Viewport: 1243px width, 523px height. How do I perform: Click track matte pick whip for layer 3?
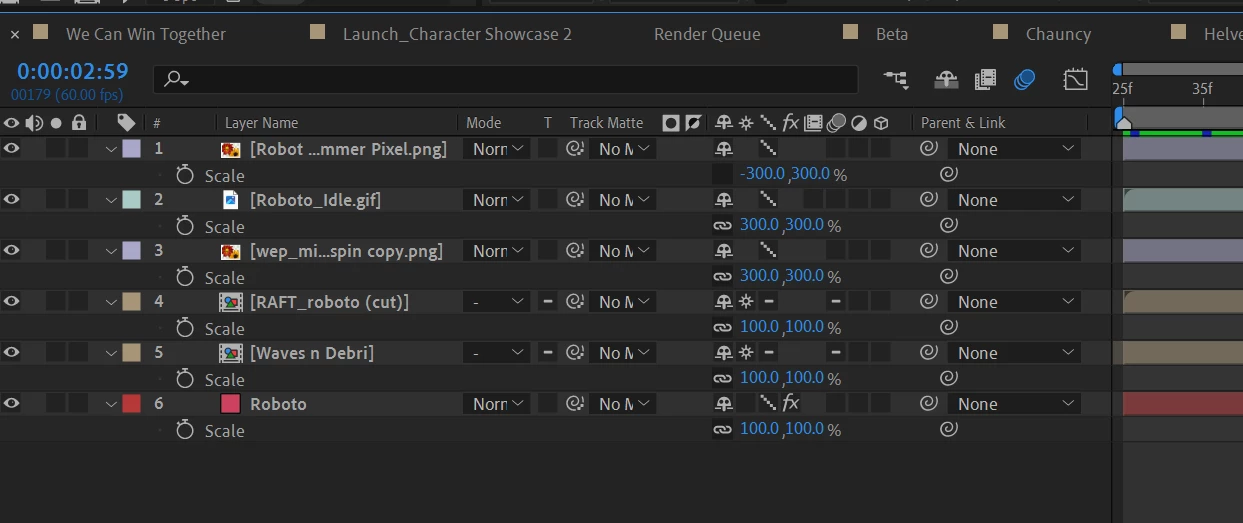pyautogui.click(x=575, y=251)
